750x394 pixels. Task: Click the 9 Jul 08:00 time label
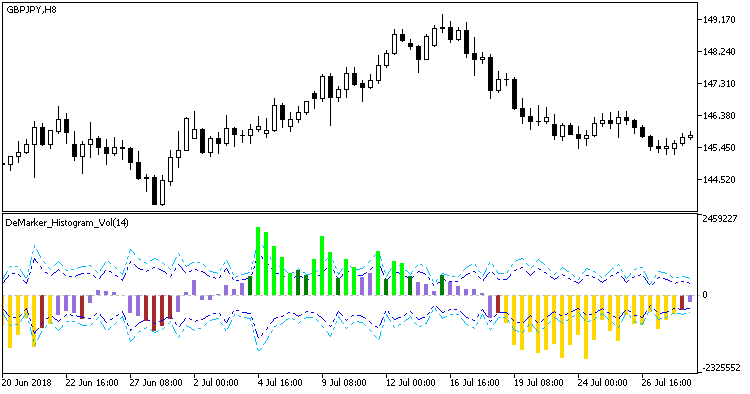coord(344,383)
